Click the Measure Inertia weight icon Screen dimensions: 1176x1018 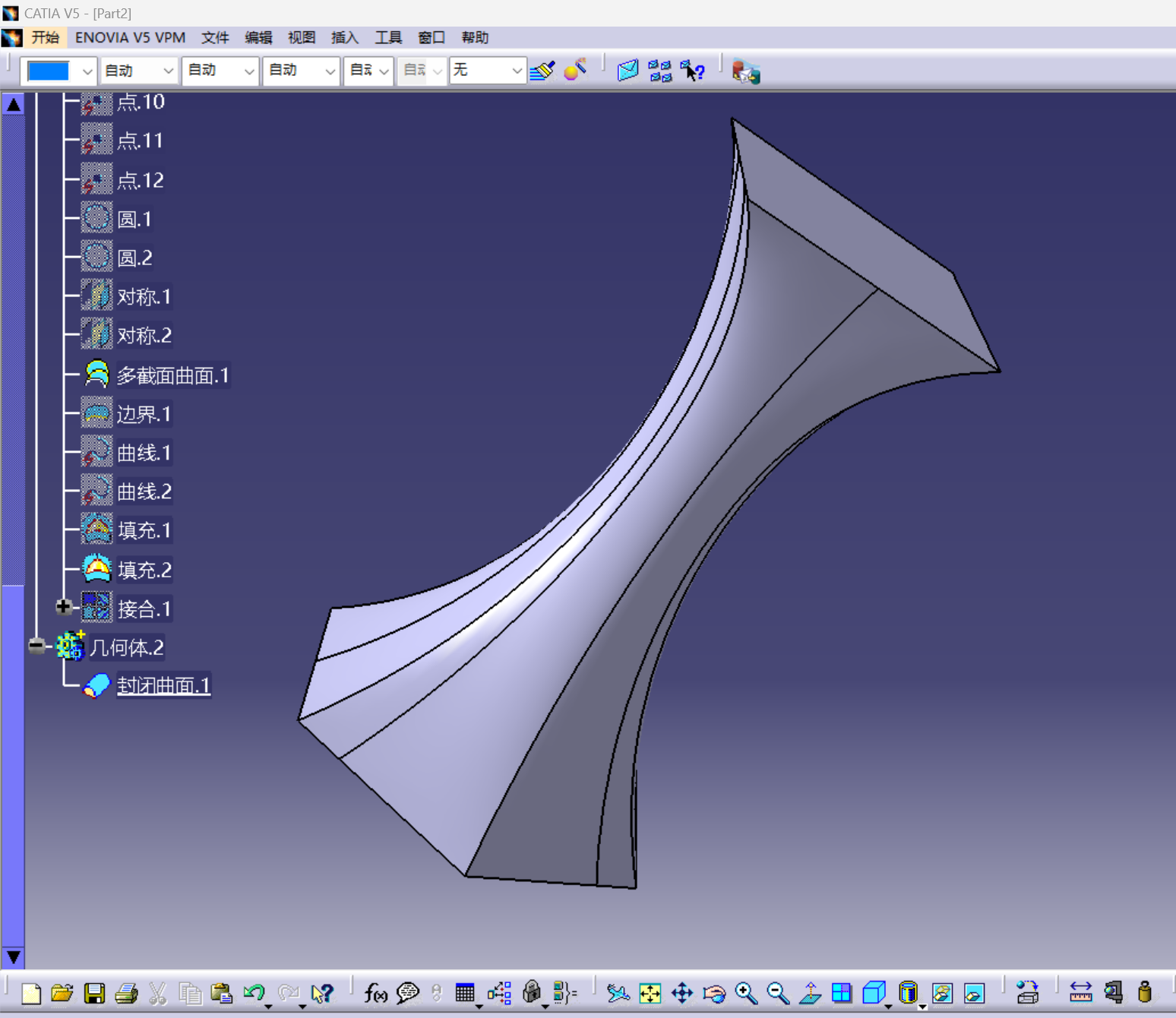1145,993
